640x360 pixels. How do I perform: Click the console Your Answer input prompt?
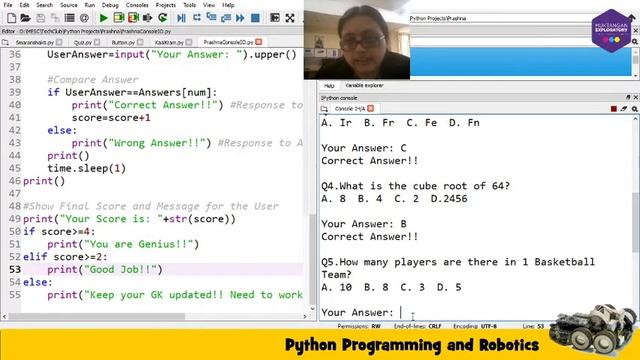358,313
